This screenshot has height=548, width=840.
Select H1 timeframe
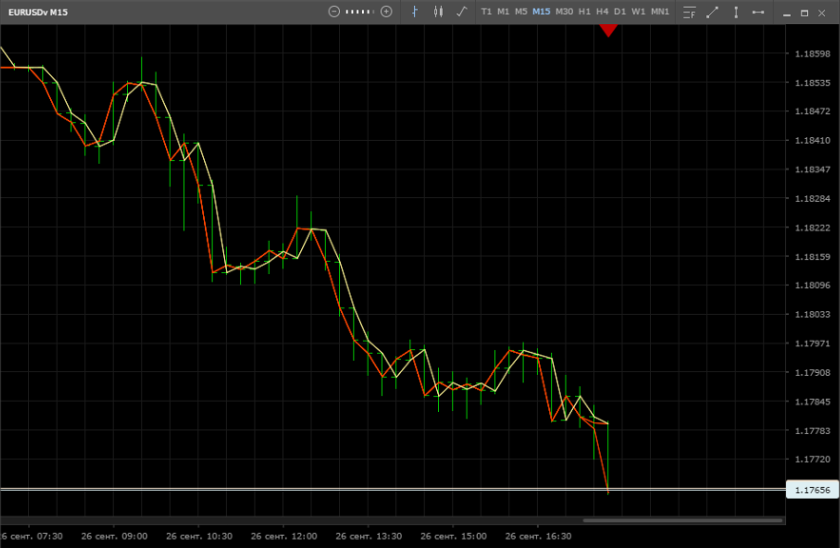[x=584, y=12]
